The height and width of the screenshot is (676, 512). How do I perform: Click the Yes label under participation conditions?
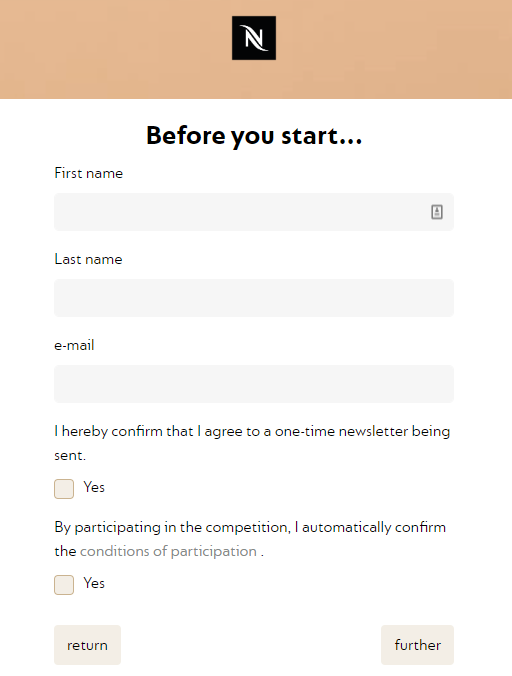[94, 583]
